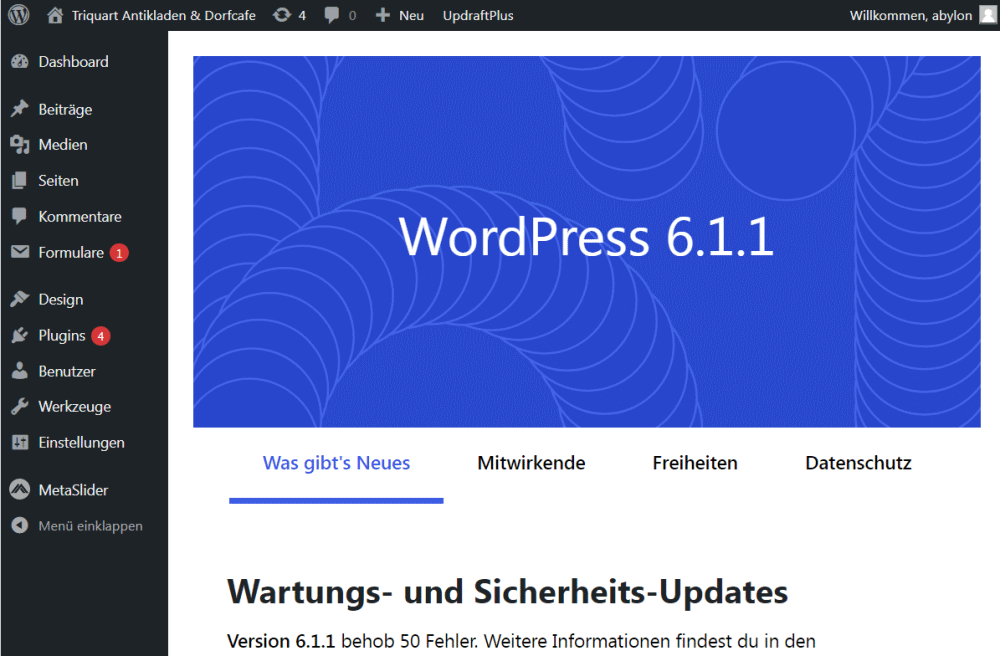
Task: Open UpdraftPlus in admin bar
Action: pos(478,15)
